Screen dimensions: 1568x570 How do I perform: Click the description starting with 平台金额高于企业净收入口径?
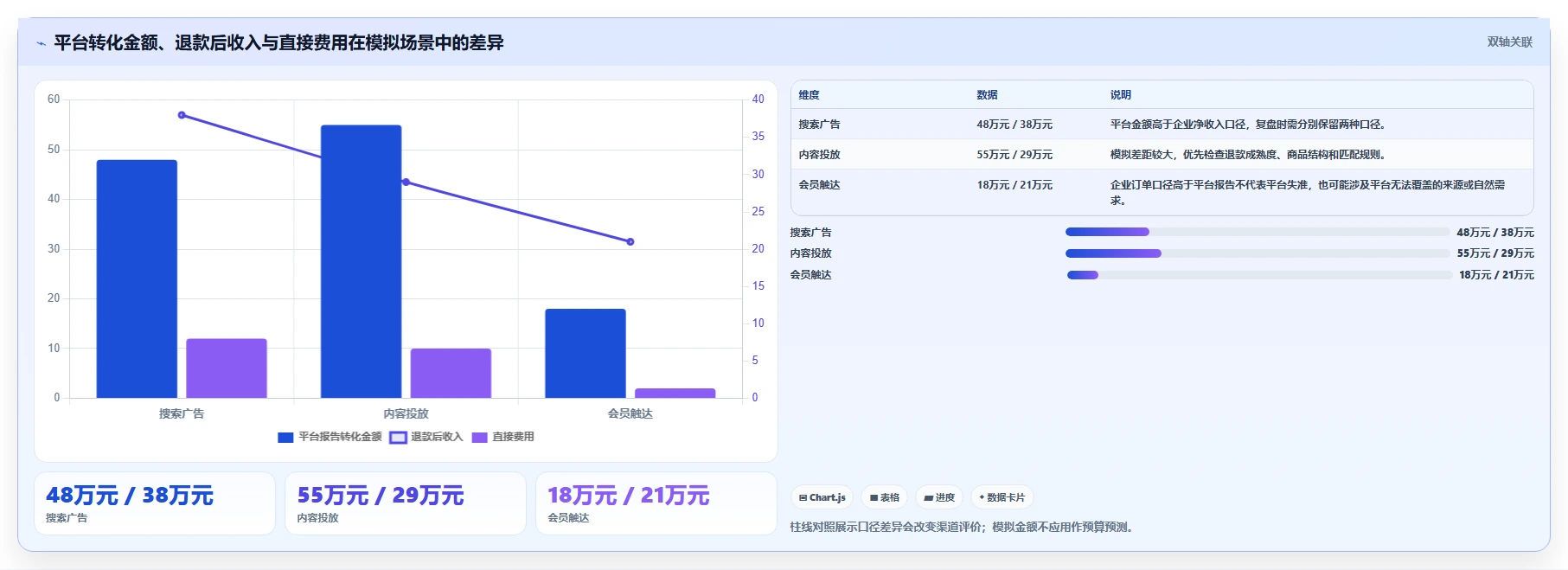(x=1250, y=125)
